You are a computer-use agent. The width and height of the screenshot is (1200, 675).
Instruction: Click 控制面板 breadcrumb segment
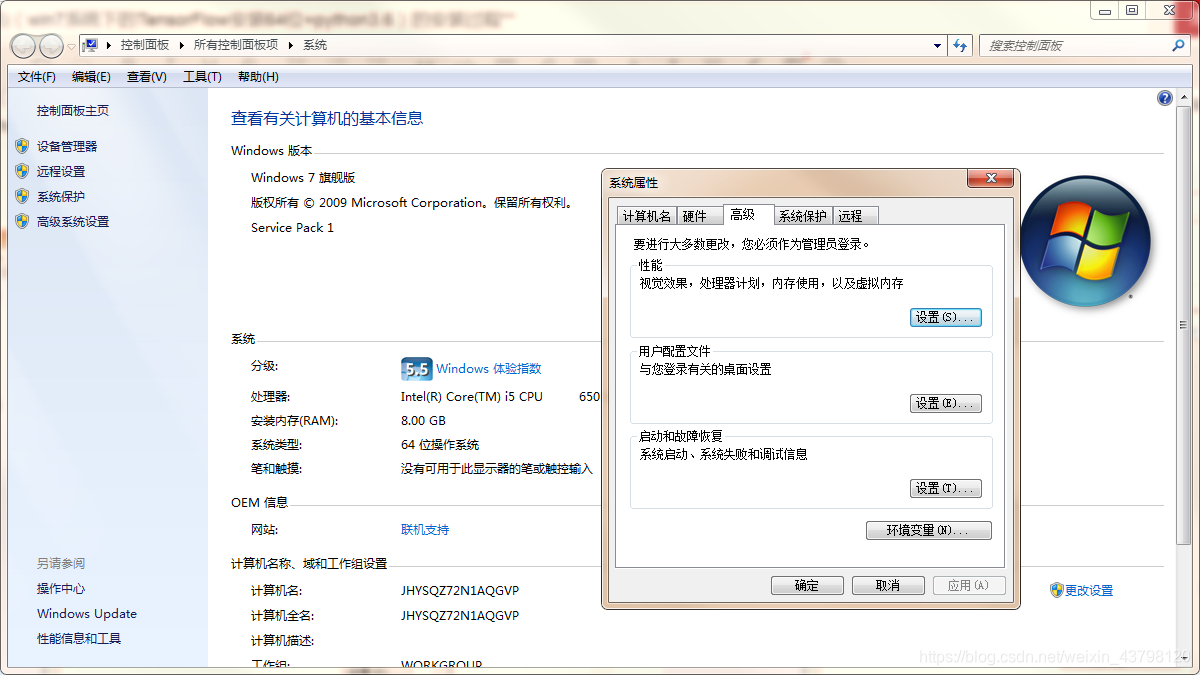pyautogui.click(x=145, y=45)
